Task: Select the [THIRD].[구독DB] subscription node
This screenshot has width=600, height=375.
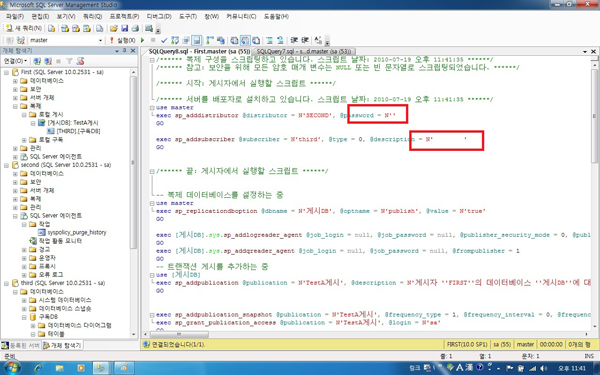Action: [78, 131]
